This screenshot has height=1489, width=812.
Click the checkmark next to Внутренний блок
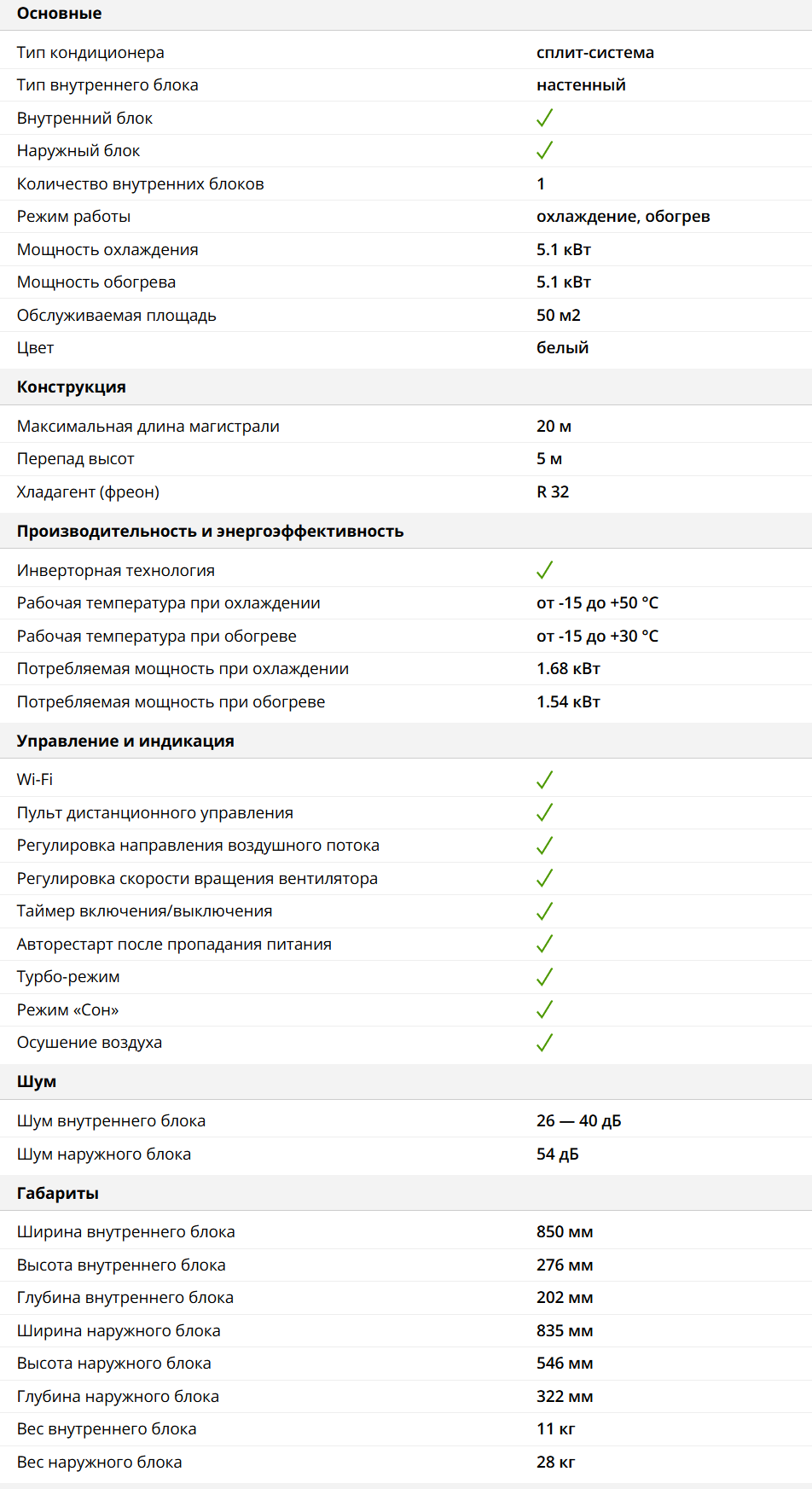[544, 118]
